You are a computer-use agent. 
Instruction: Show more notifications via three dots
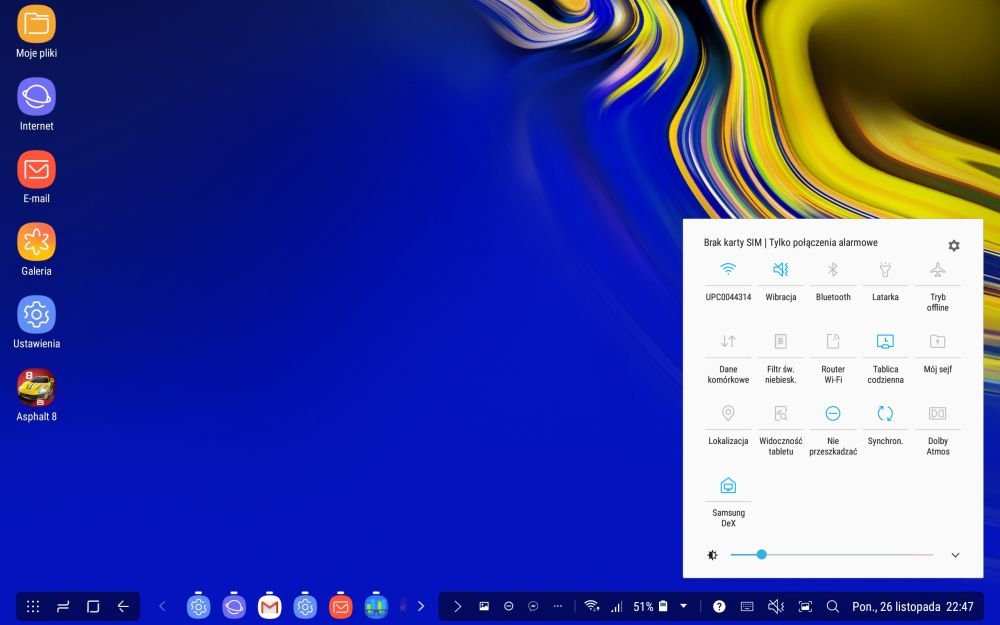(558, 607)
